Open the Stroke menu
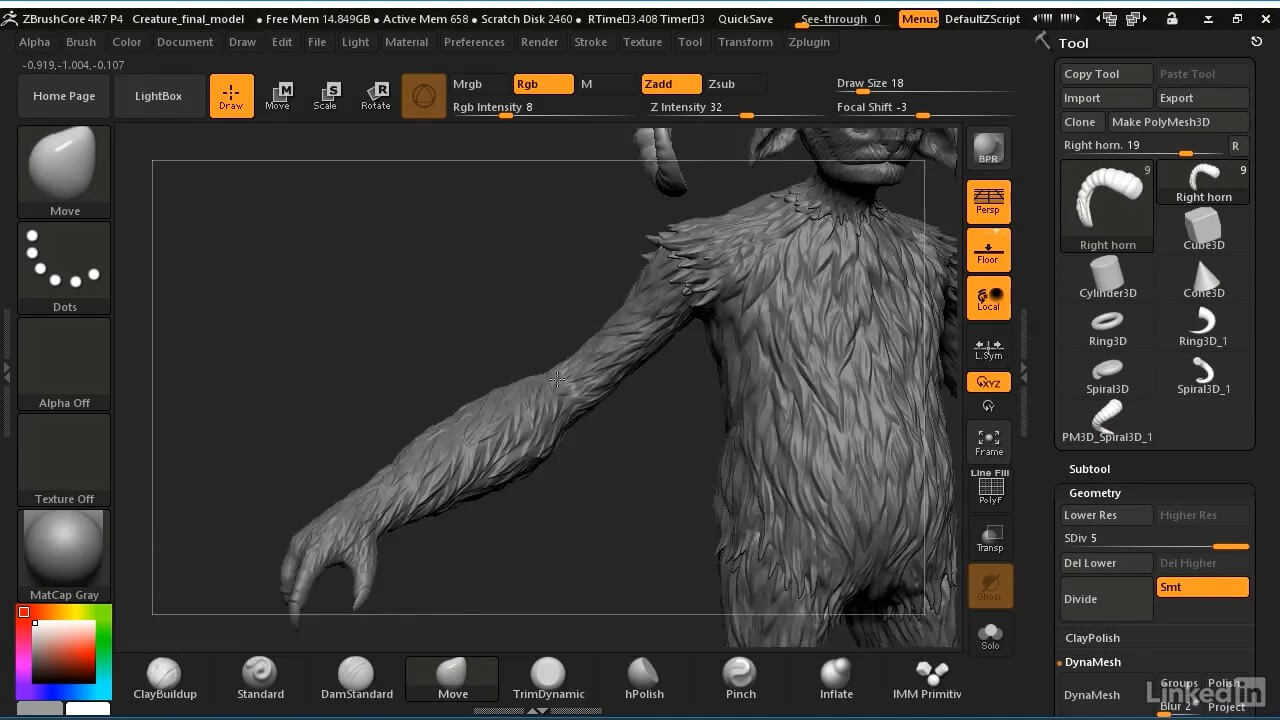1280x720 pixels. (590, 42)
